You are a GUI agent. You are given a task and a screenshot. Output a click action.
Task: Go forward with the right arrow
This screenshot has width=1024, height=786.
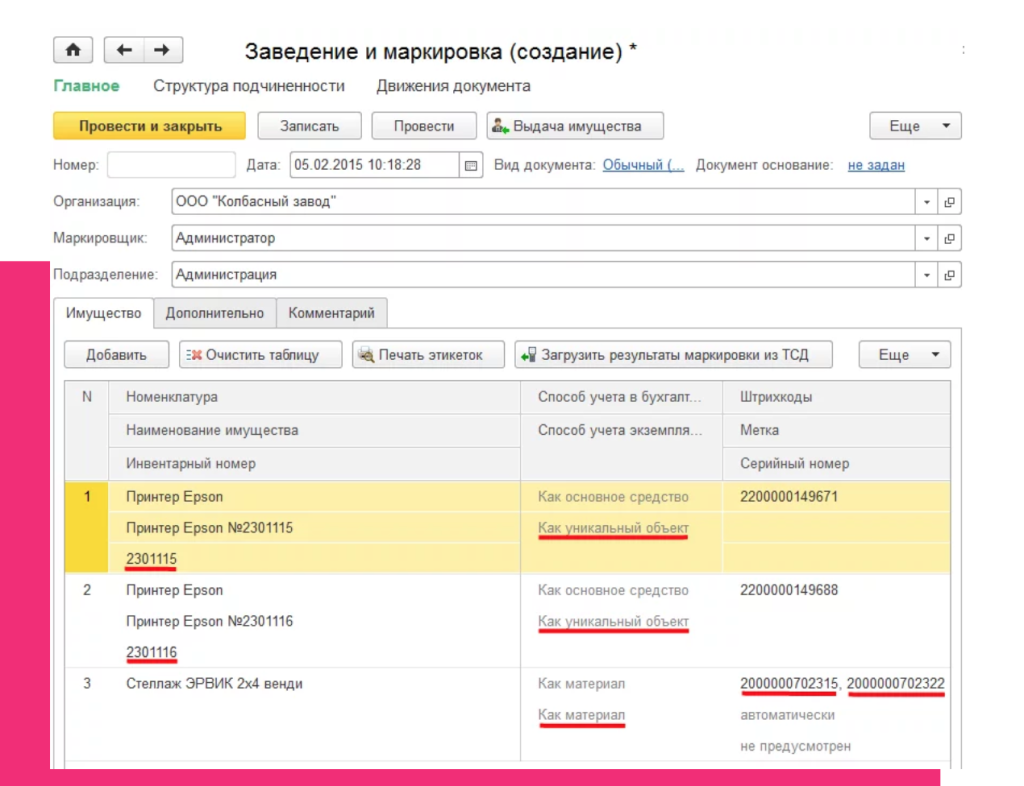(162, 51)
